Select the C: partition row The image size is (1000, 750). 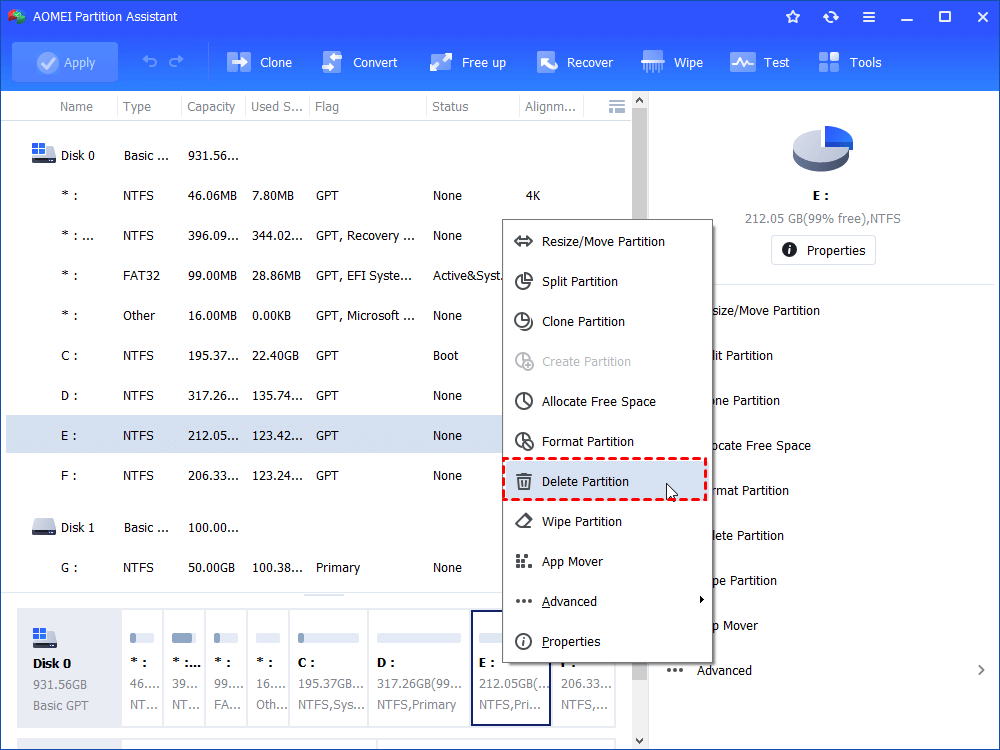(255, 356)
